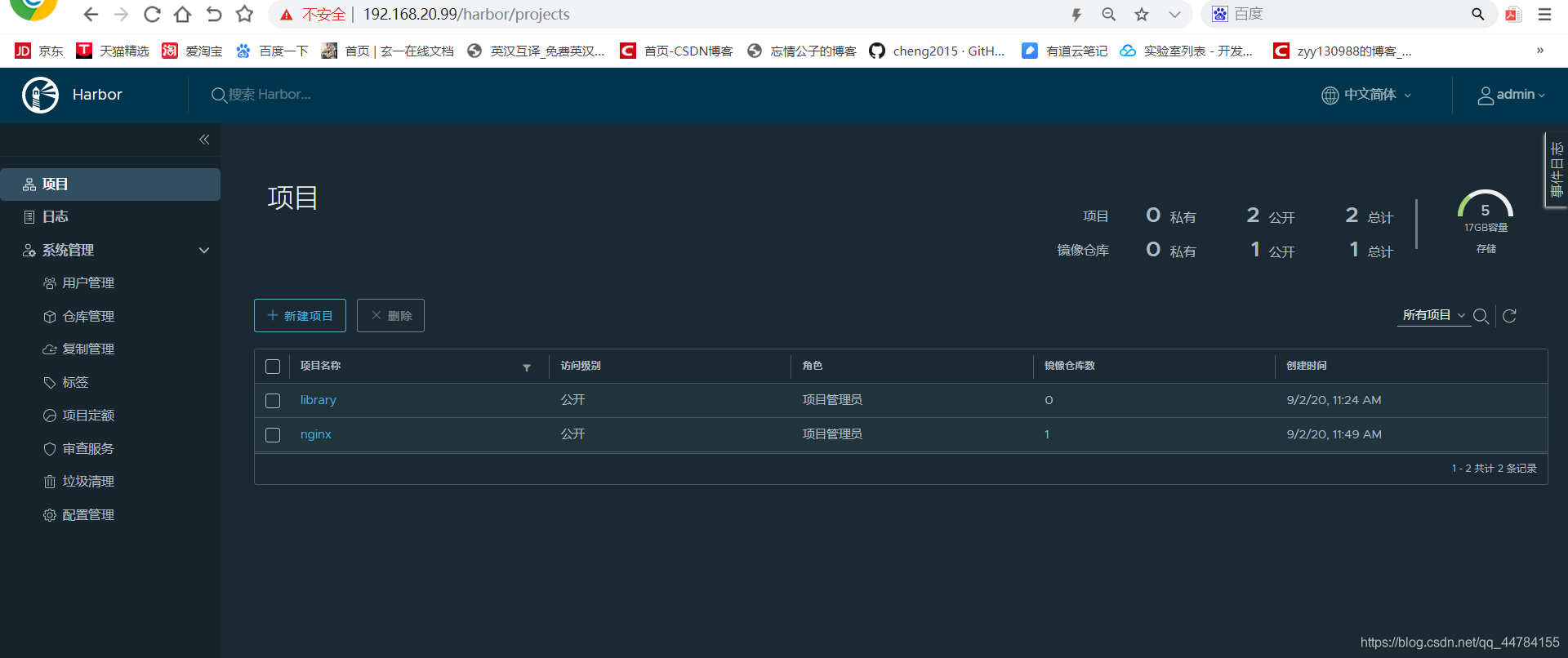This screenshot has width=1568, height=658.
Task: Check the nginx row checkbox
Action: [273, 435]
